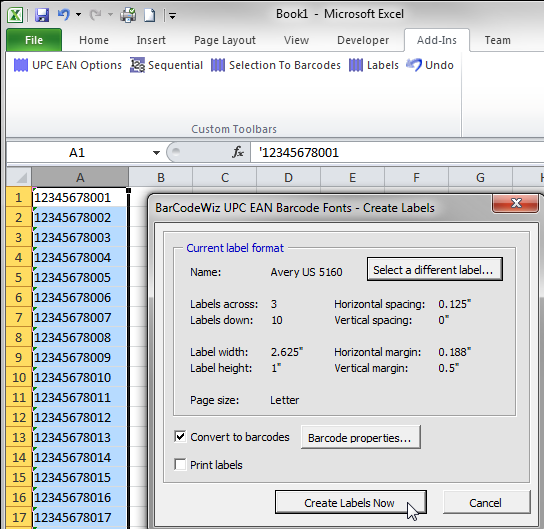Select column D header
The height and width of the screenshot is (529, 544).
288,178
